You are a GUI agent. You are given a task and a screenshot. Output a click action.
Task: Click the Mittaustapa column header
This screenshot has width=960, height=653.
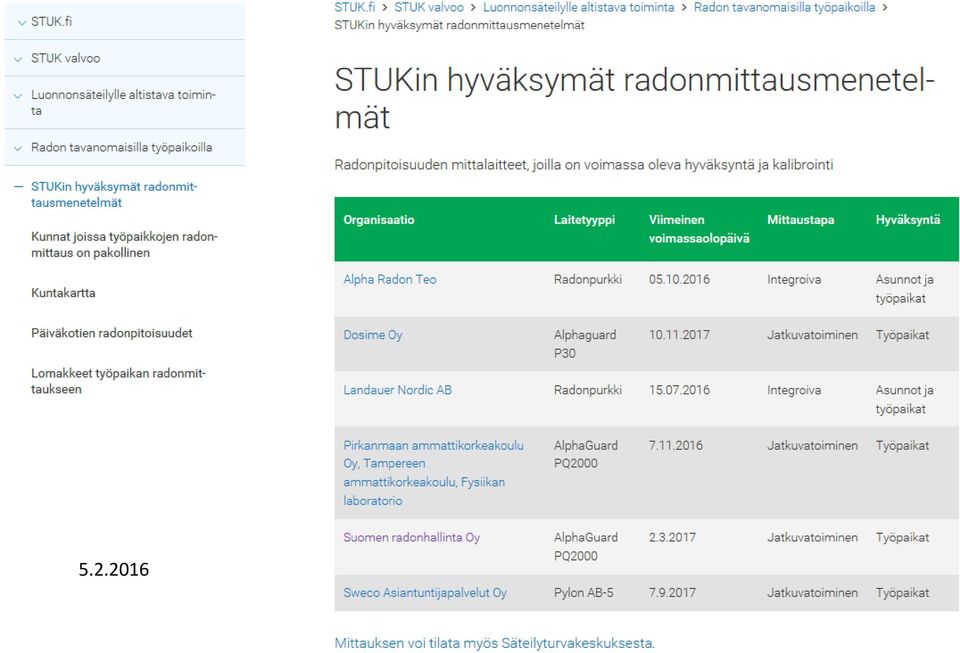(800, 220)
